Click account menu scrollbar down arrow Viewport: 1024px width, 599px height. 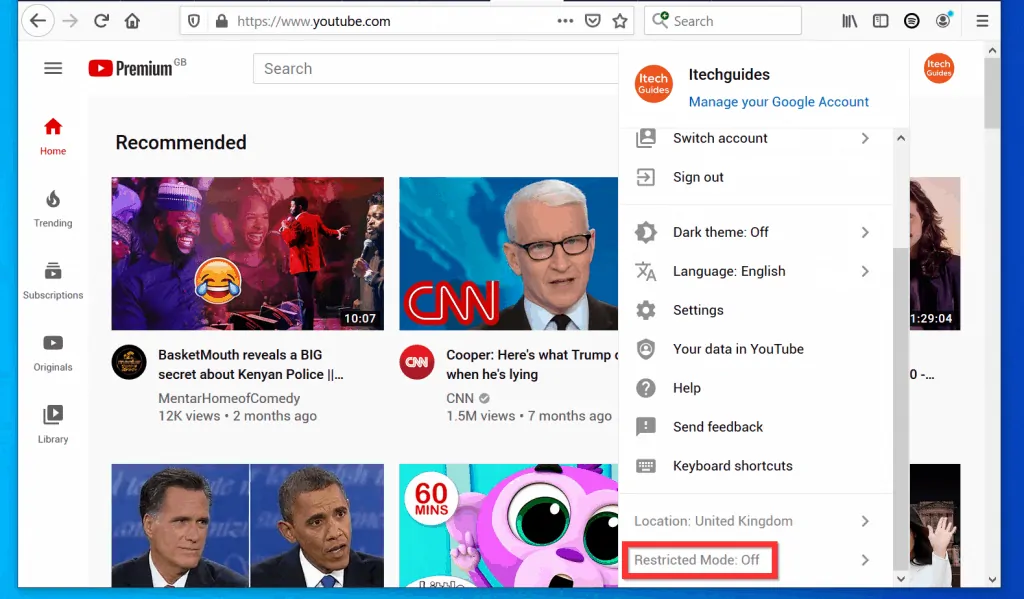[901, 579]
